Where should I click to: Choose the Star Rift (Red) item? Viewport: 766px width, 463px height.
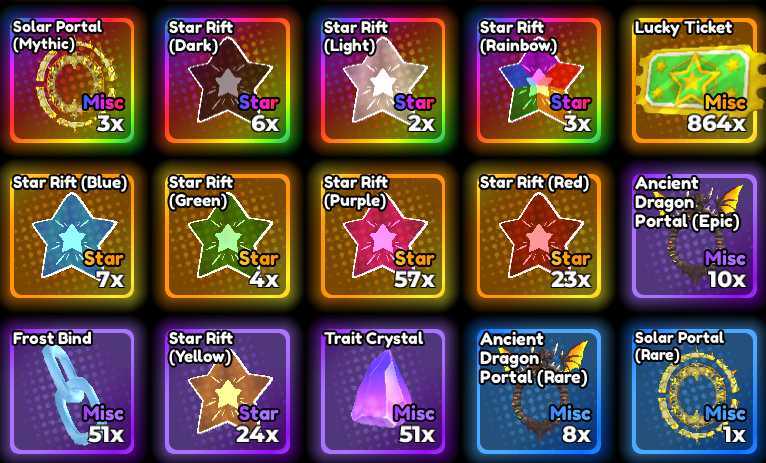click(x=539, y=236)
